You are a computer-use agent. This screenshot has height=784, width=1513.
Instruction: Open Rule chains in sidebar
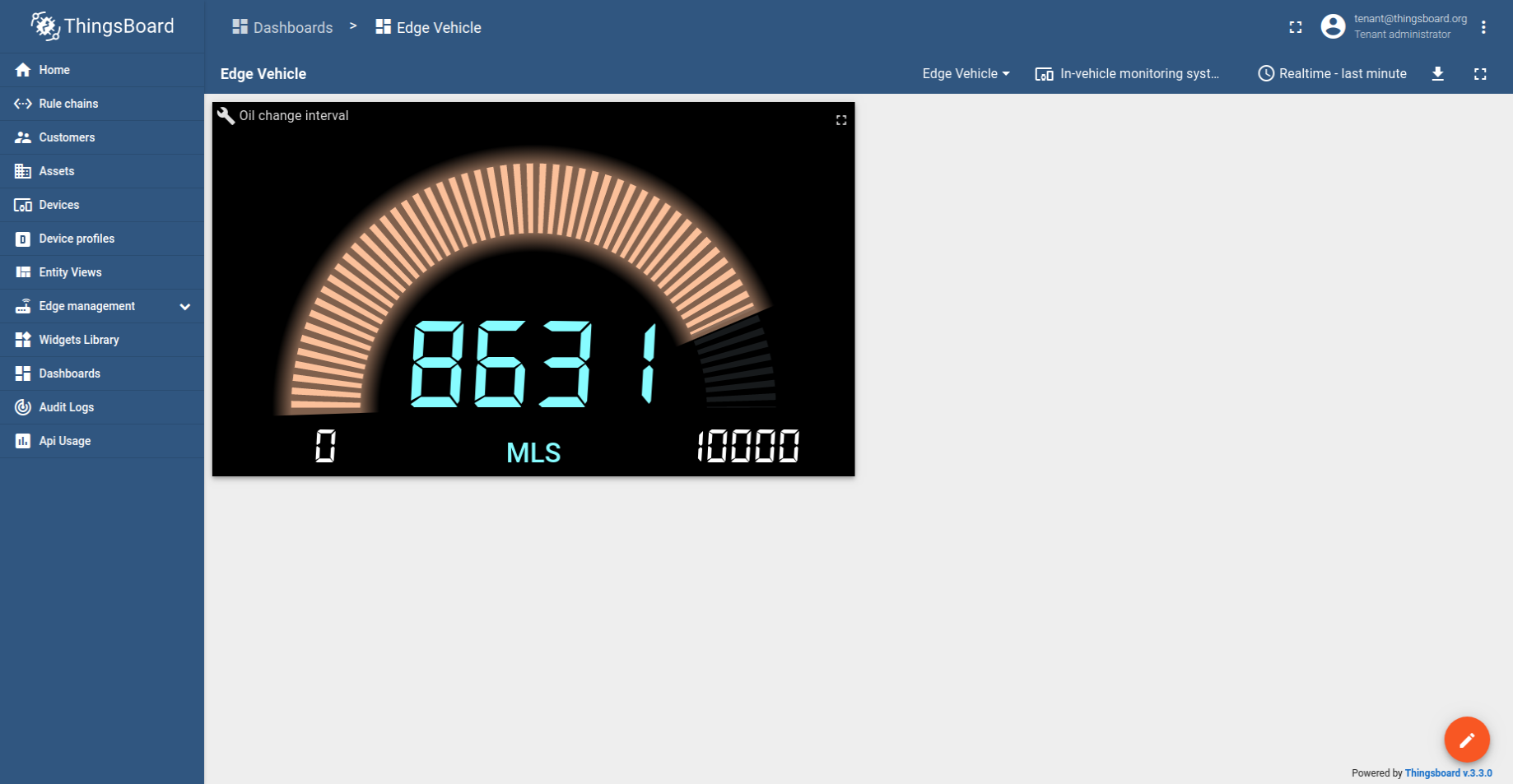pyautogui.click(x=68, y=104)
